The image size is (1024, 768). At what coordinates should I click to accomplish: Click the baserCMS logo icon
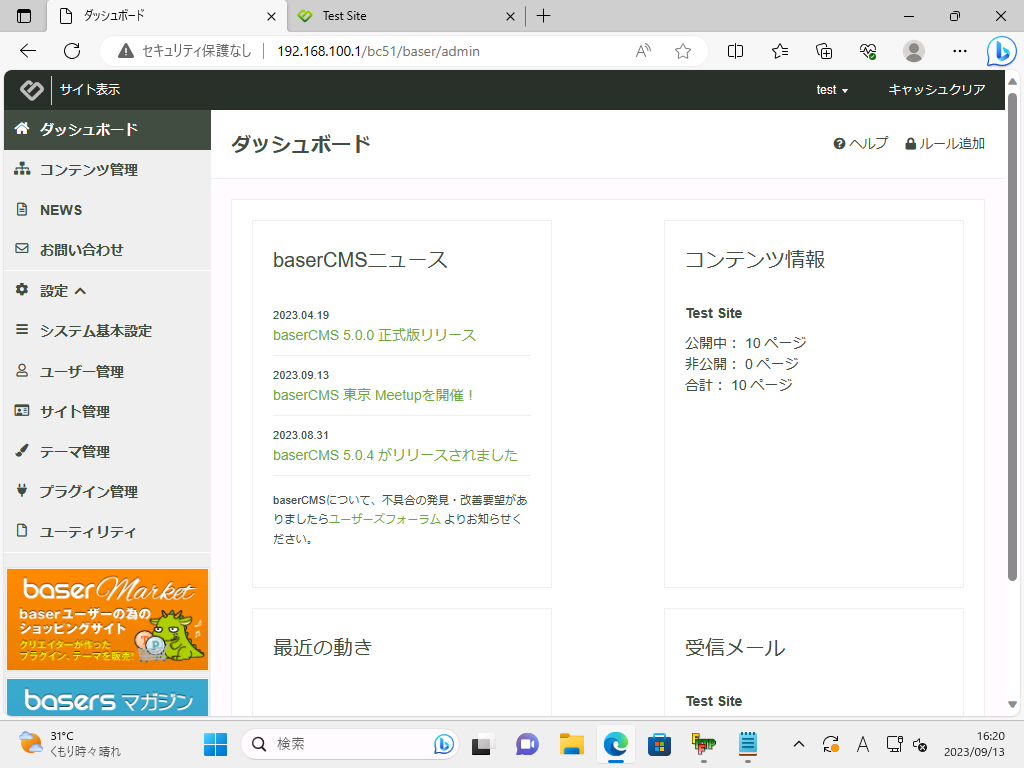pyautogui.click(x=31, y=90)
